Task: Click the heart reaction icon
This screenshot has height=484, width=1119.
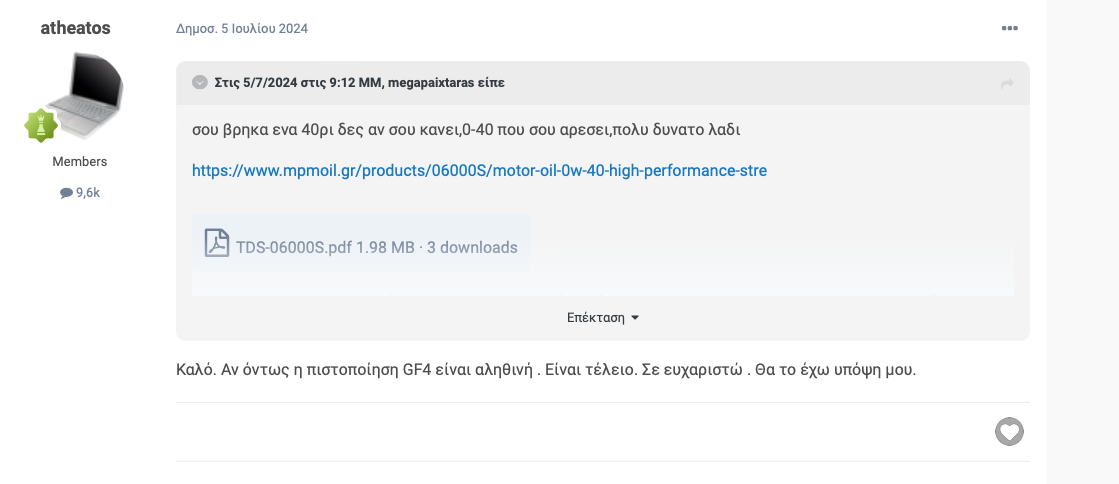Action: coord(1009,432)
